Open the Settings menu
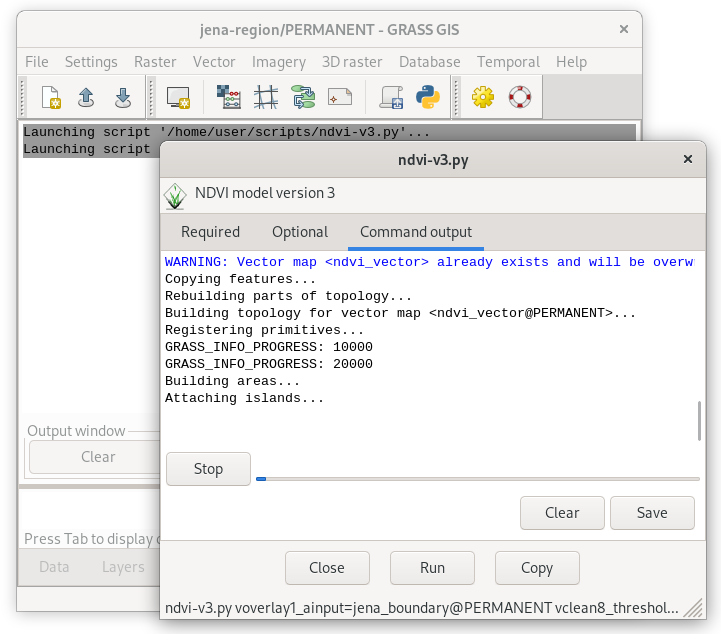The height and width of the screenshot is (634, 721). point(91,62)
